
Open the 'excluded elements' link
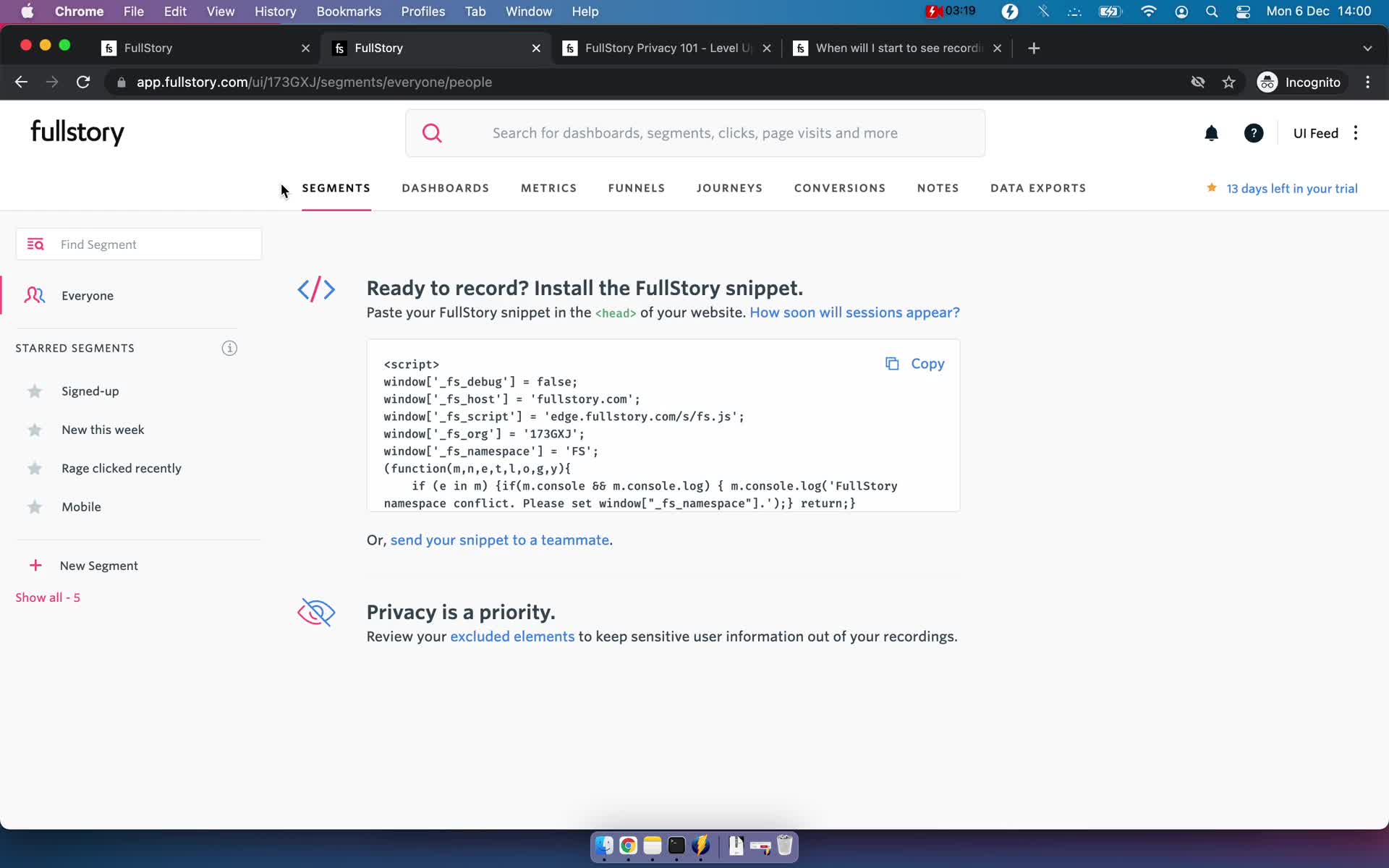512,637
